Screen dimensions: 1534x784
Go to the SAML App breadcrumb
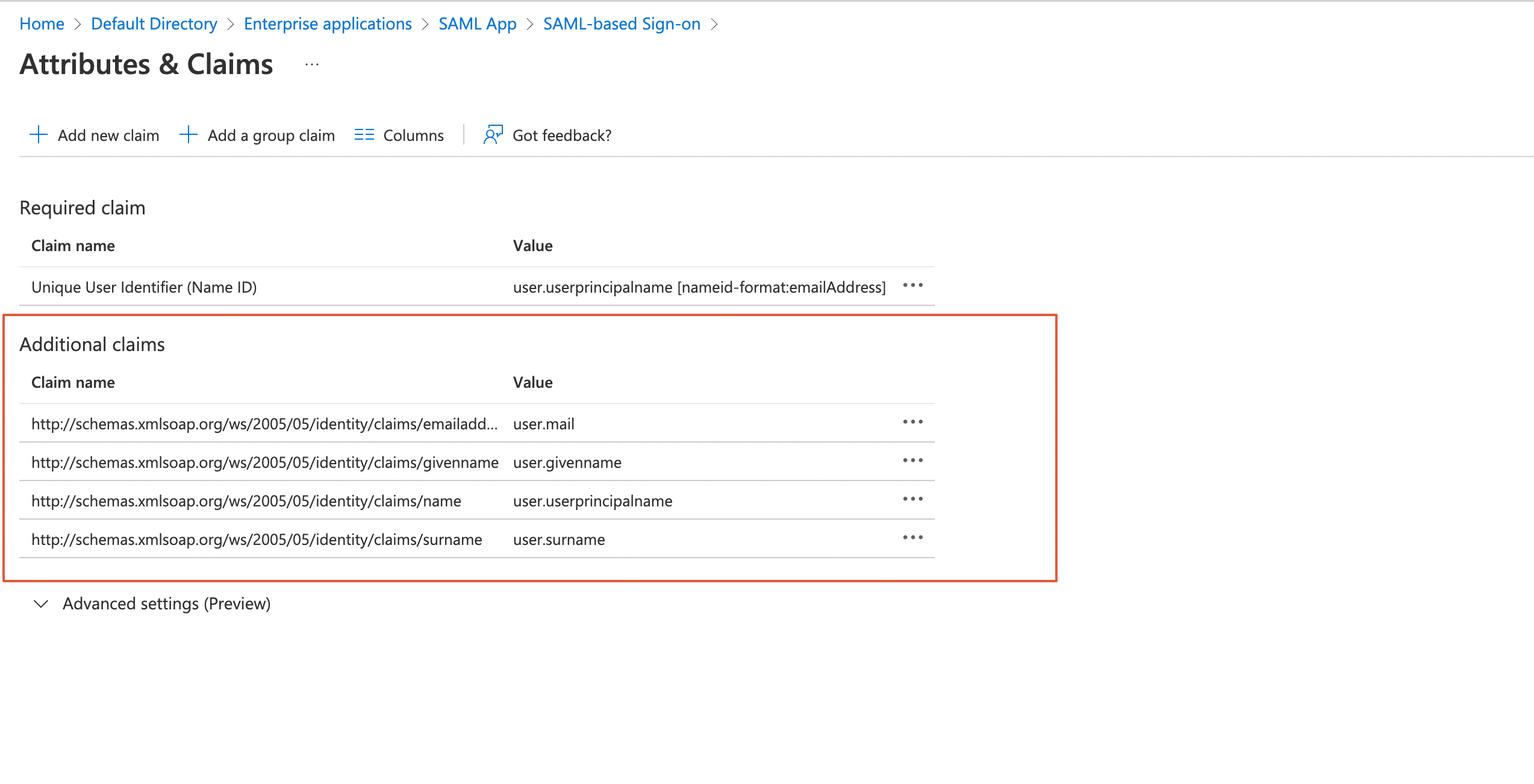pyautogui.click(x=478, y=24)
